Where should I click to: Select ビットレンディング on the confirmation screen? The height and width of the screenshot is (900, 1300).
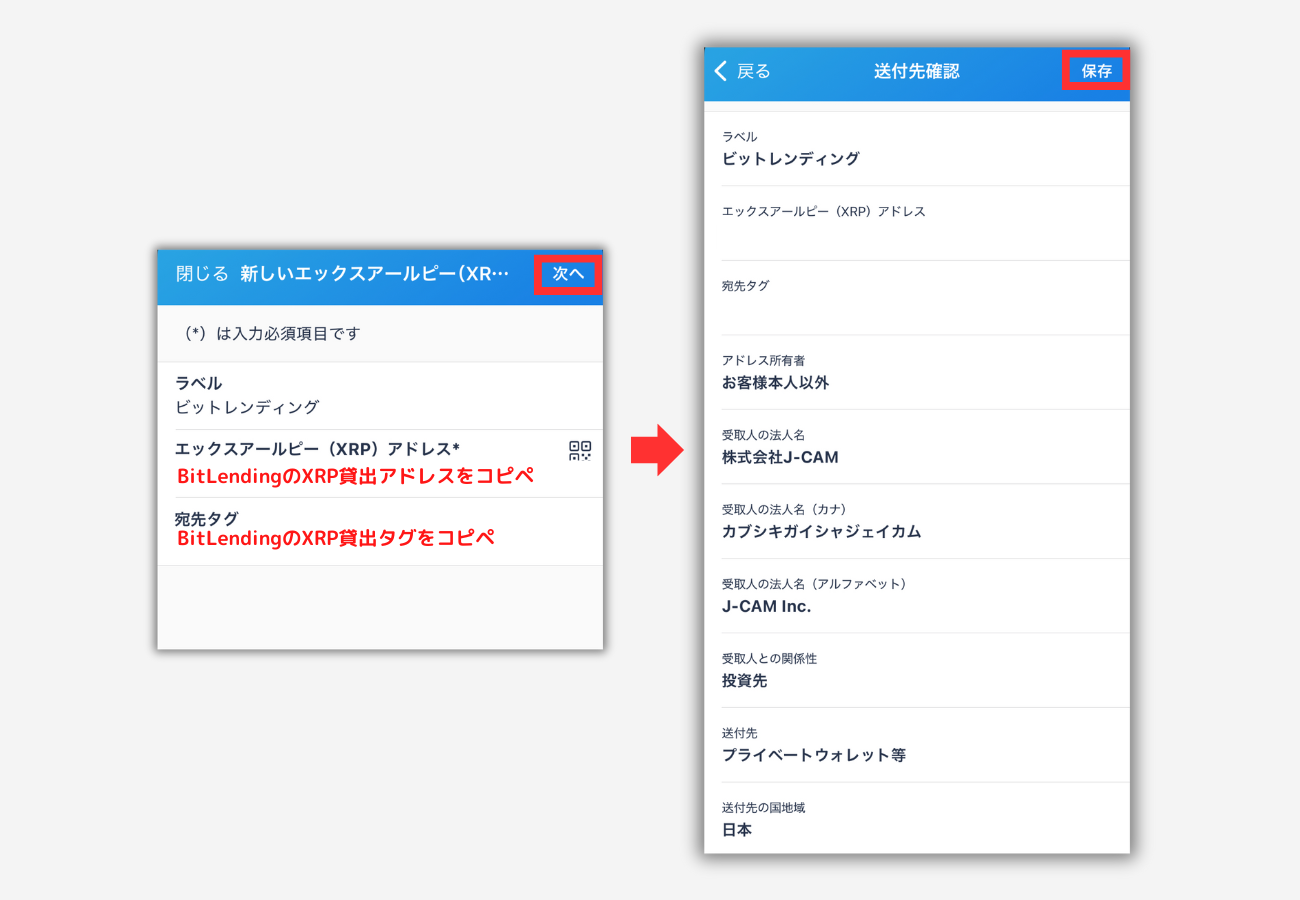(x=790, y=158)
